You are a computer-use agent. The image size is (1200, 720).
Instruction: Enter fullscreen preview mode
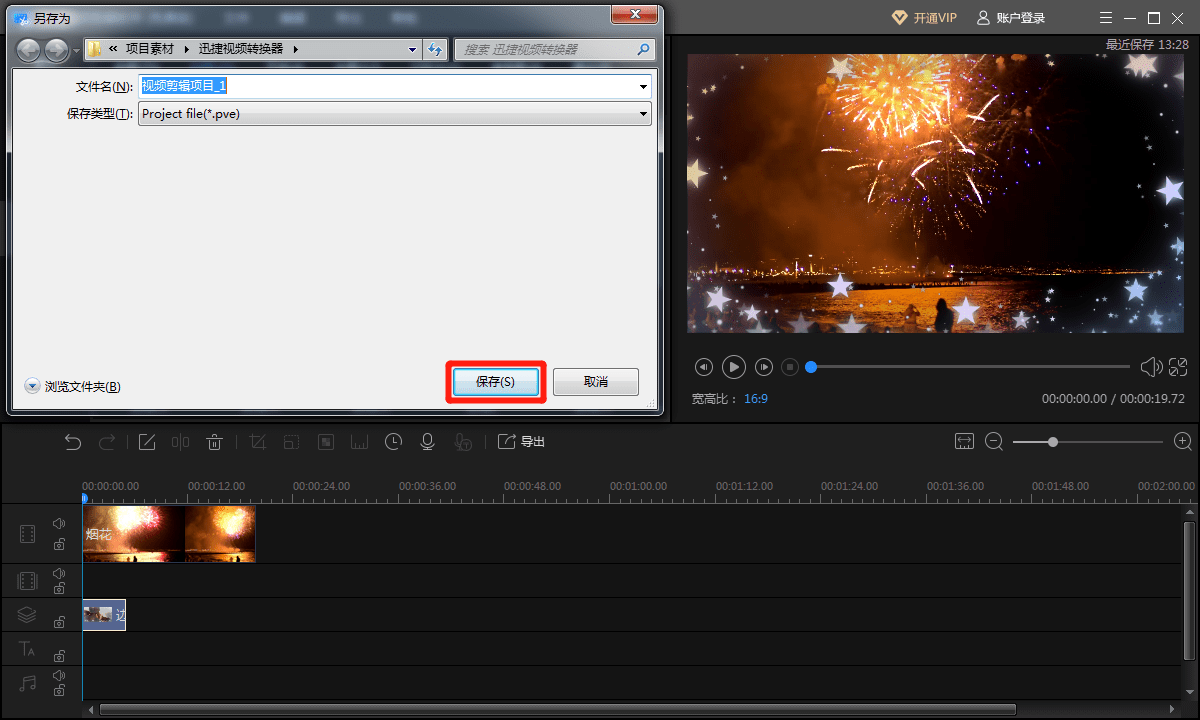click(x=1178, y=367)
